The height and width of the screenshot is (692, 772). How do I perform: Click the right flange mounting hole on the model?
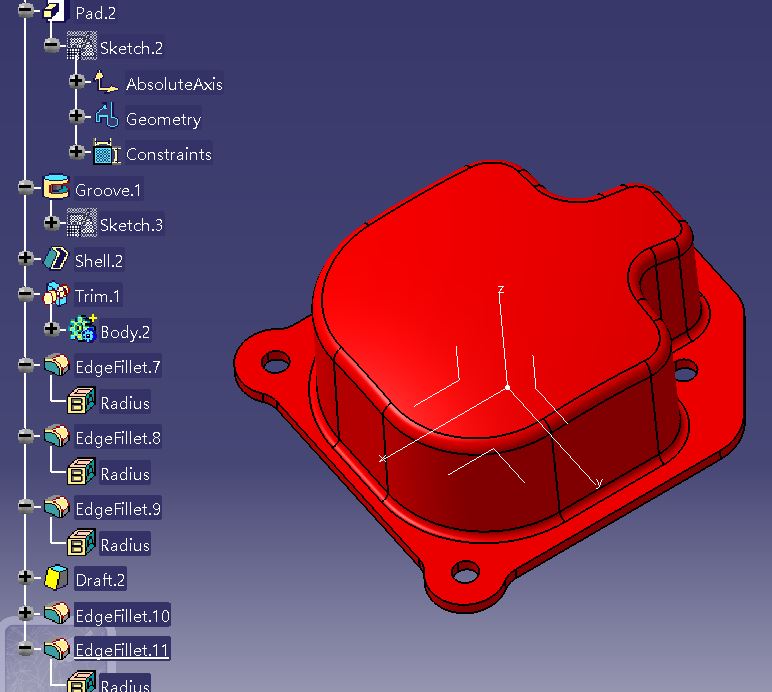pos(686,371)
